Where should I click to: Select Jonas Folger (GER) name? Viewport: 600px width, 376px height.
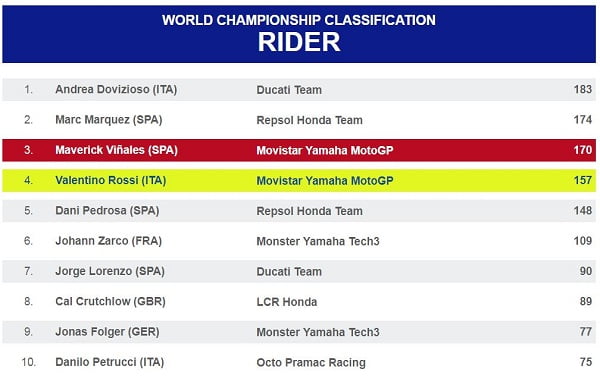tap(107, 332)
